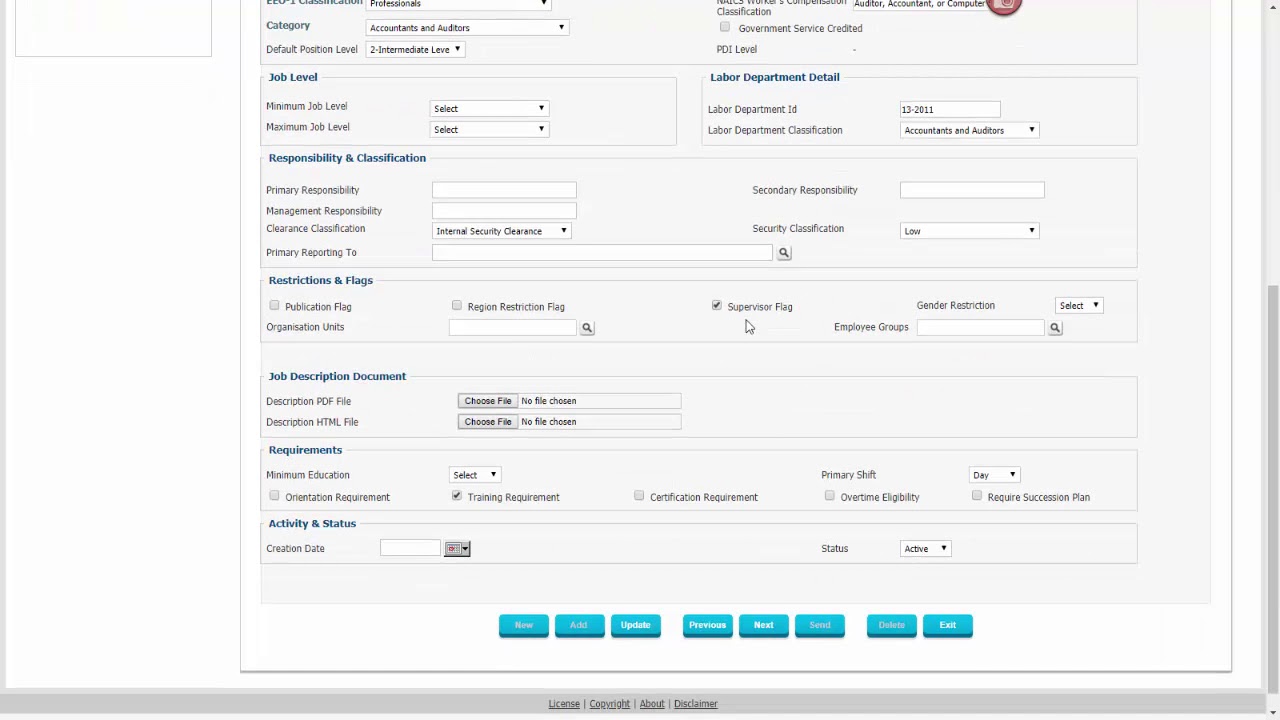Expand the Default Position Level dropdown
The width and height of the screenshot is (1280, 720).
pos(415,49)
